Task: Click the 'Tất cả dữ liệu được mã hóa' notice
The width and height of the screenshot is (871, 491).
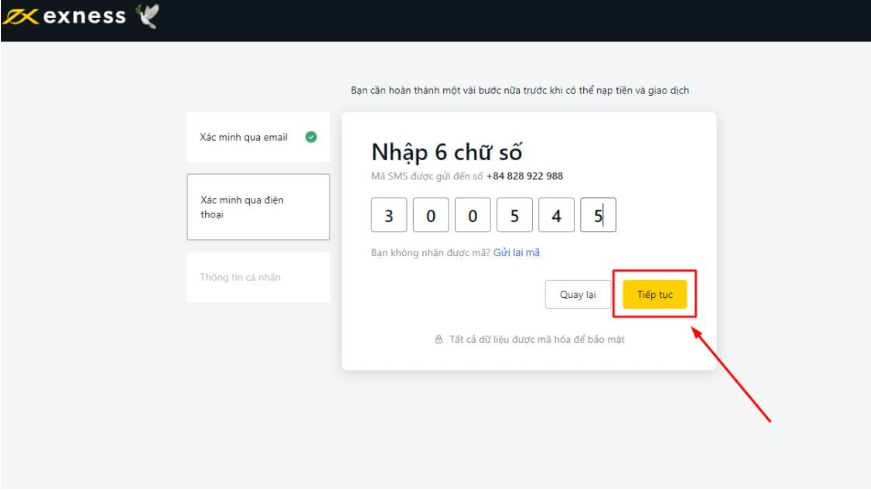Action: 537,340
